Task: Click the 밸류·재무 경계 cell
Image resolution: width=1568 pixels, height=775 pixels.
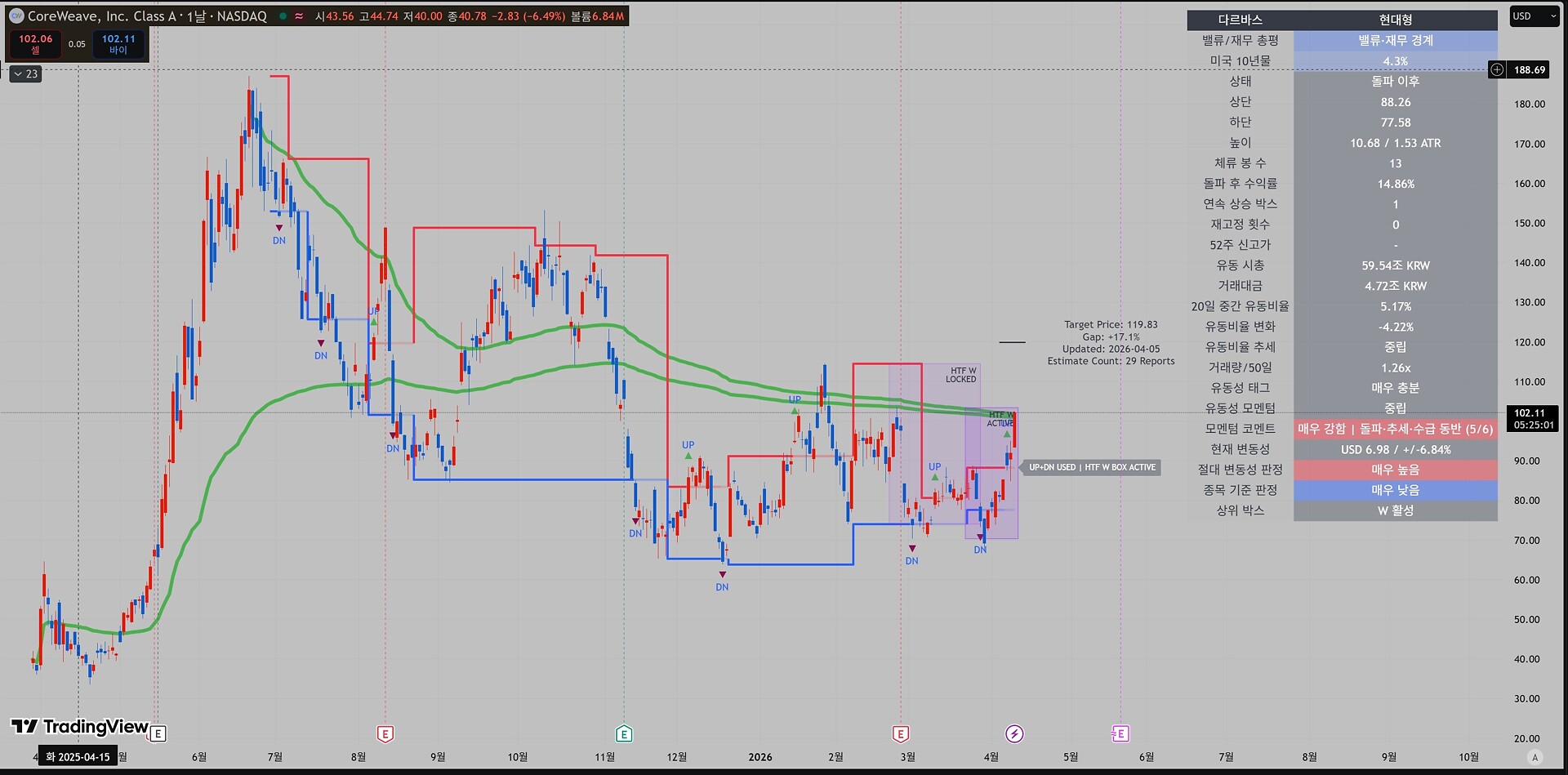Action: pos(1396,40)
